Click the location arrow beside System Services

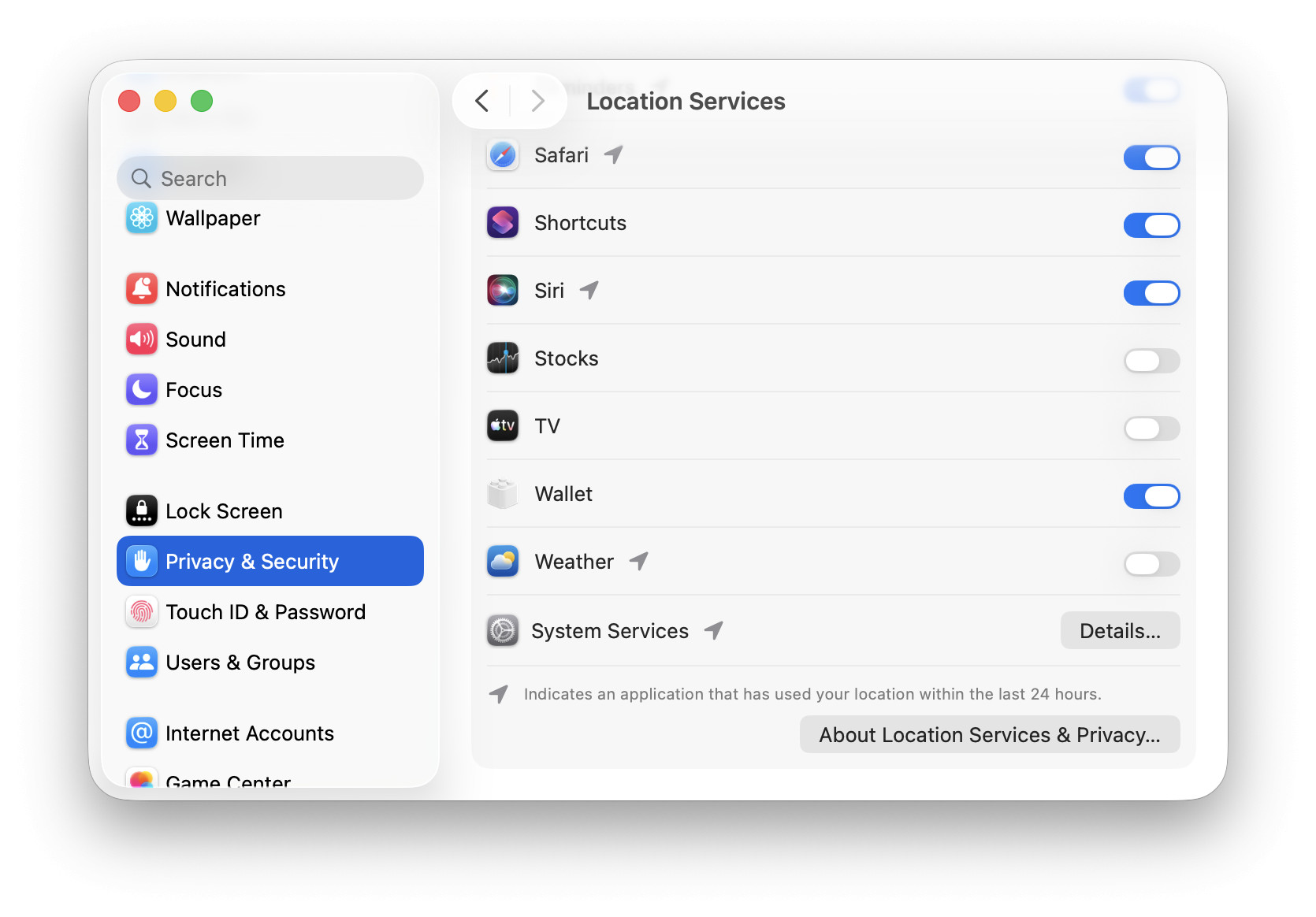(714, 630)
